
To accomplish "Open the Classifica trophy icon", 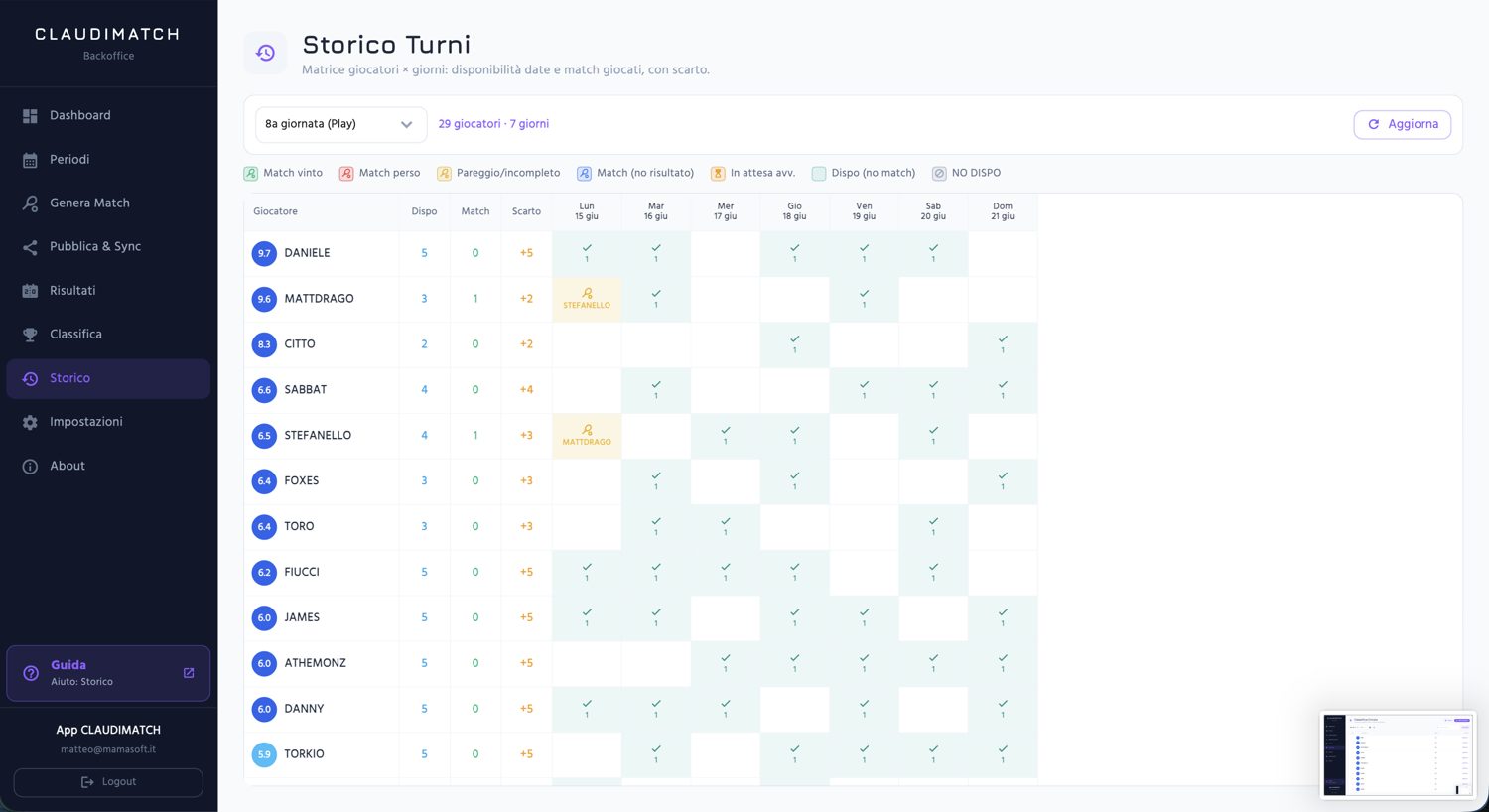I will pos(30,335).
